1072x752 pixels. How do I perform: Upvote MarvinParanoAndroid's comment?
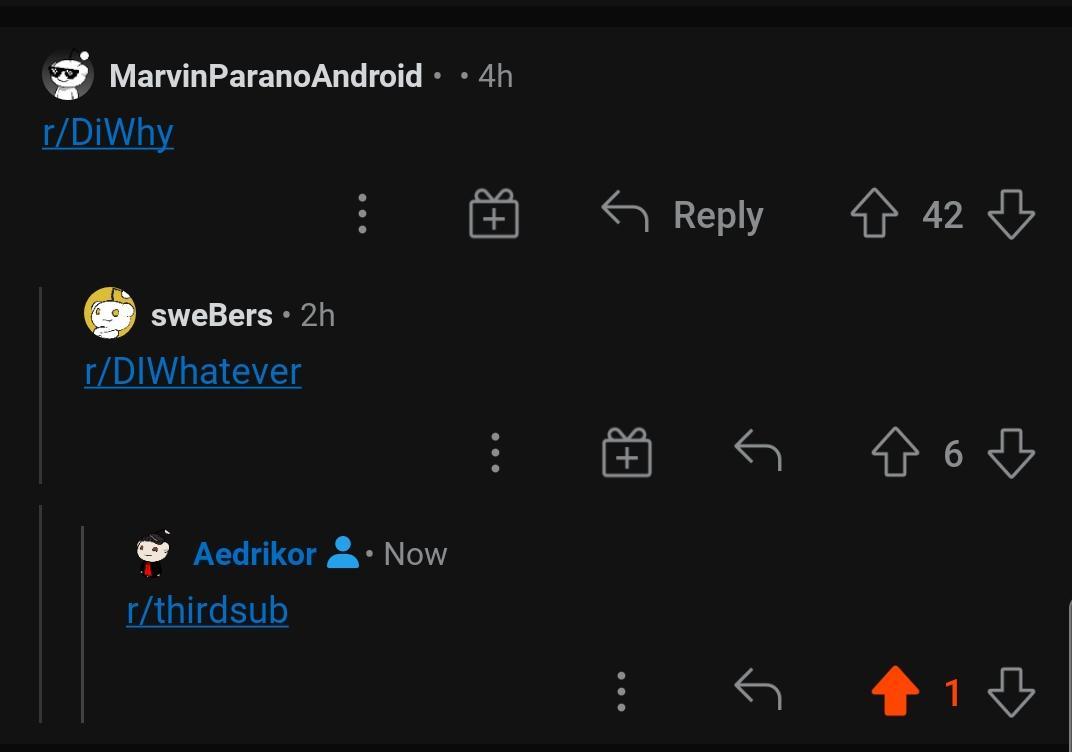(x=874, y=213)
